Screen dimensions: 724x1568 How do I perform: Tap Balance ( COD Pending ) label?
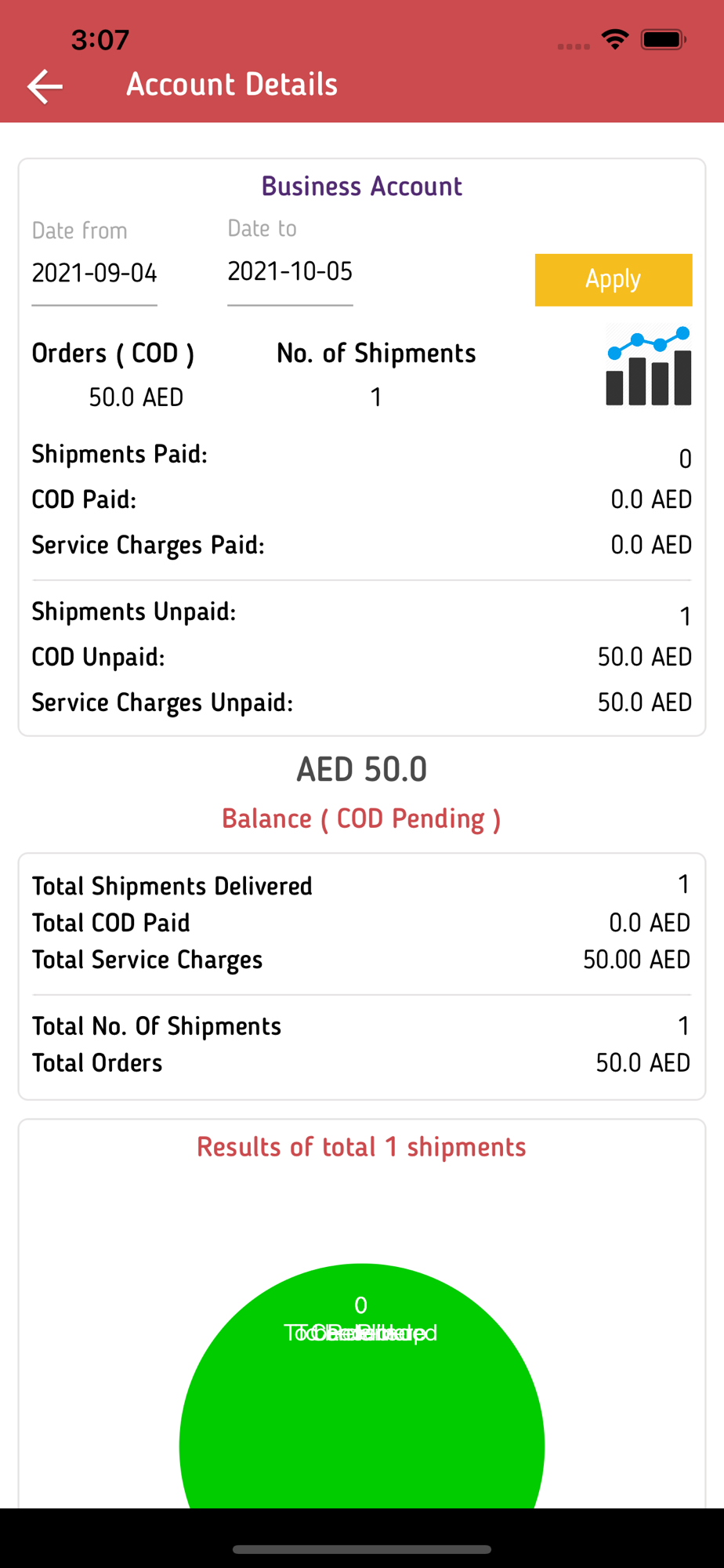(361, 818)
